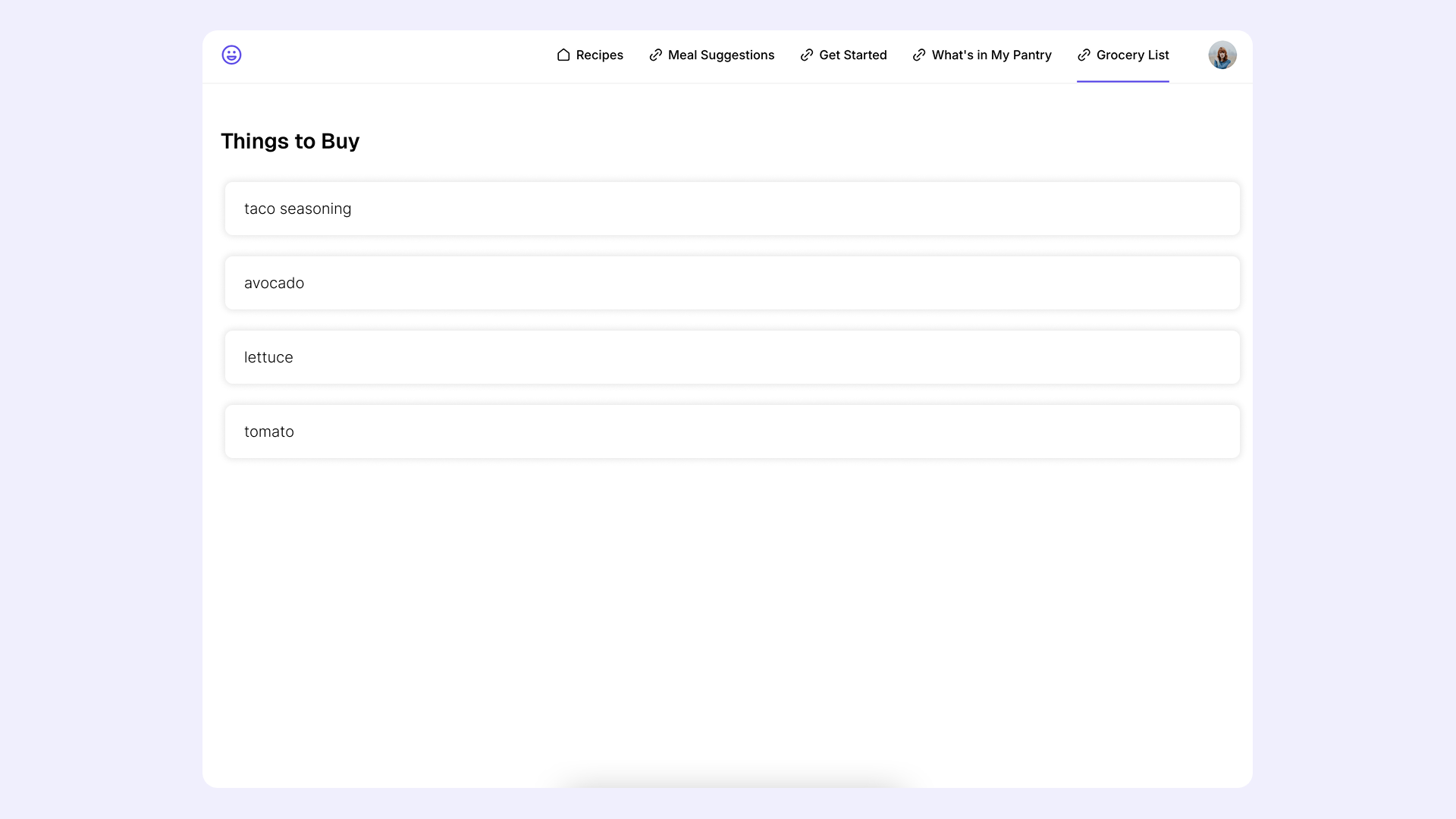This screenshot has height=819, width=1456.
Task: Select the lettuce list item
Action: [732, 357]
